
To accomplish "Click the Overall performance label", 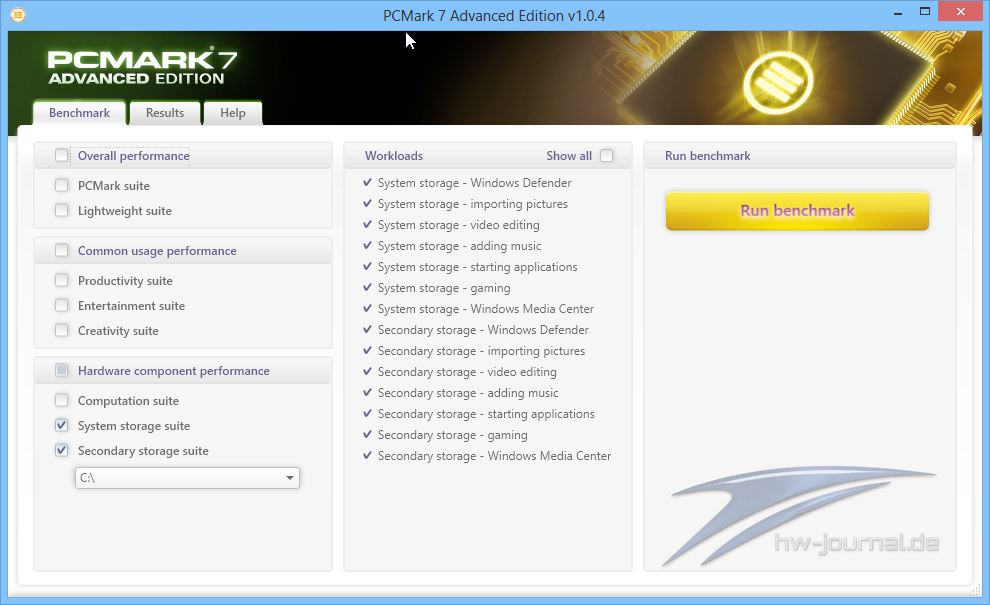I will click(x=133, y=155).
